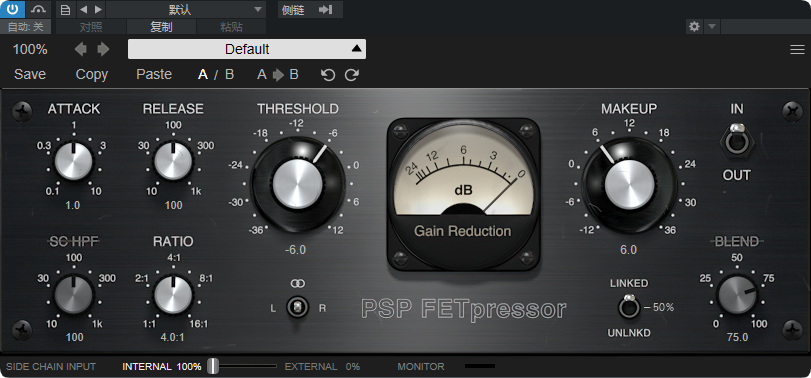
Task: Go to previous host preset arrow
Action: pyautogui.click(x=83, y=9)
